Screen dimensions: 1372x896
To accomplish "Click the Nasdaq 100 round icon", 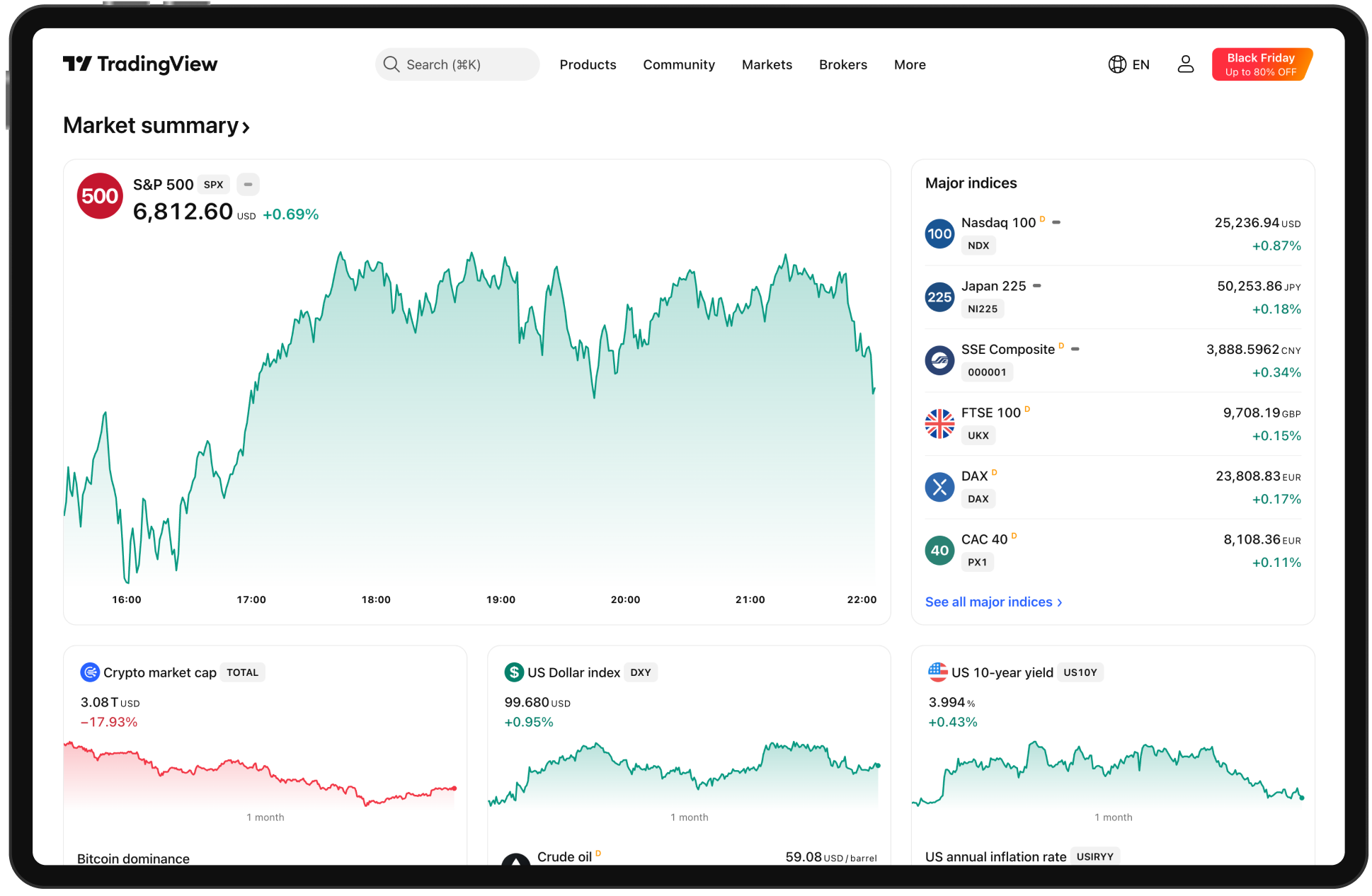I will (939, 234).
